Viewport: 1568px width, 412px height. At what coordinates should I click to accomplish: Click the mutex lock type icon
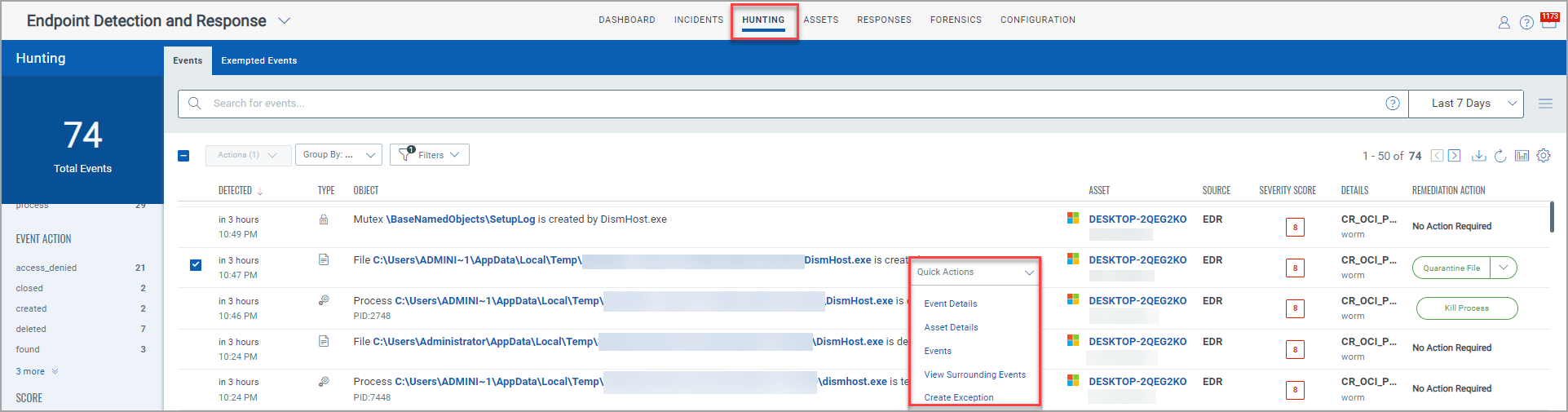324,219
